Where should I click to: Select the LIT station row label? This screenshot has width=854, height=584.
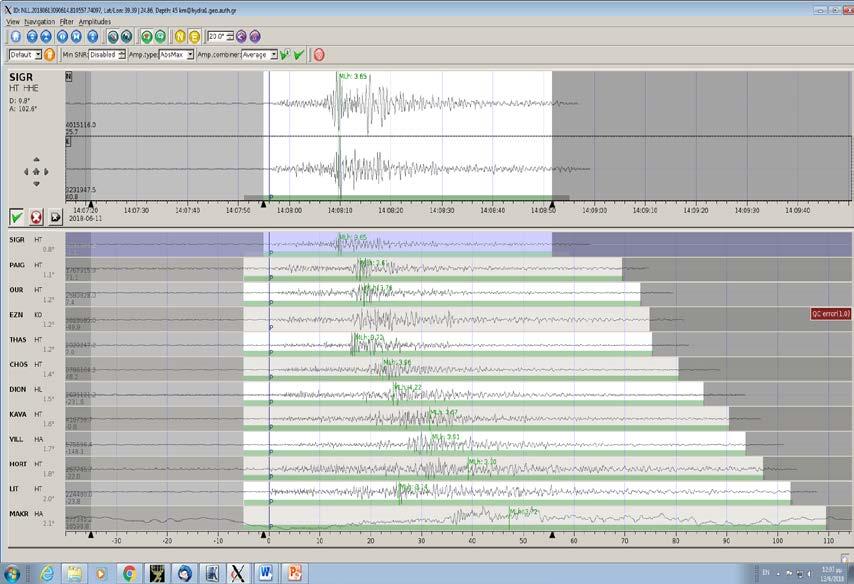(14, 489)
